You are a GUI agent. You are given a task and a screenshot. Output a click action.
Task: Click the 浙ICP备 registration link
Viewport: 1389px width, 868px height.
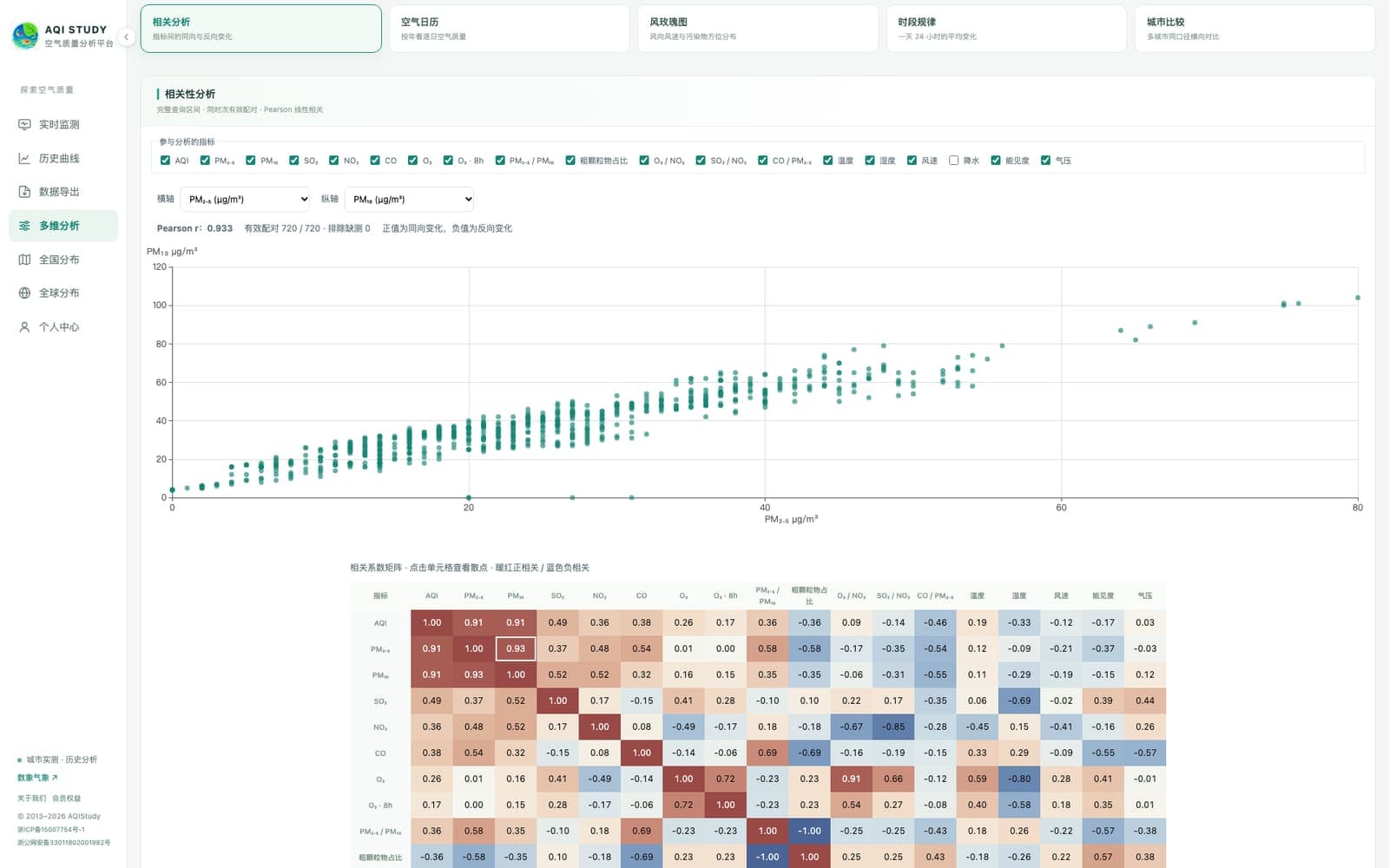point(51,830)
